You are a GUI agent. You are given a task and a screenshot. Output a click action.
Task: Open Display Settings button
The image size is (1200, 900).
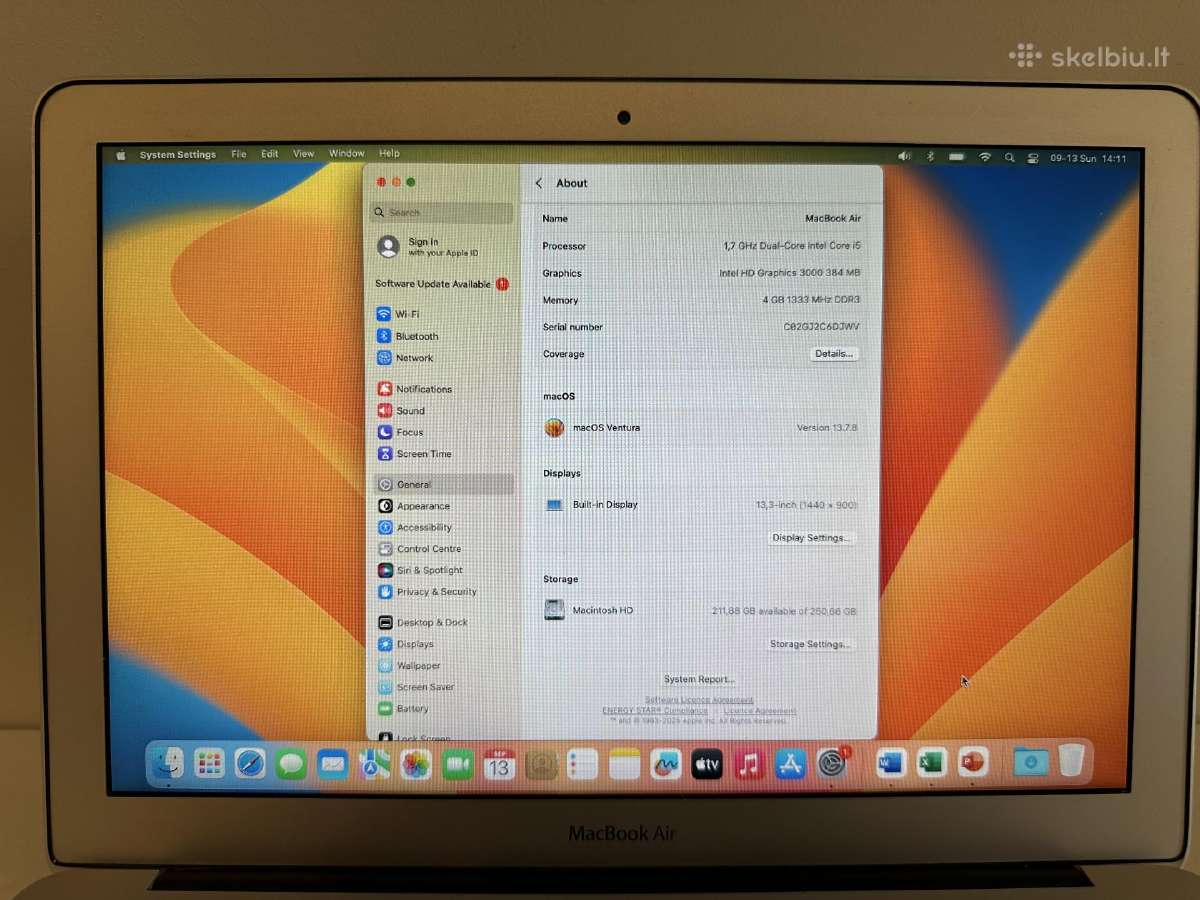[811, 538]
